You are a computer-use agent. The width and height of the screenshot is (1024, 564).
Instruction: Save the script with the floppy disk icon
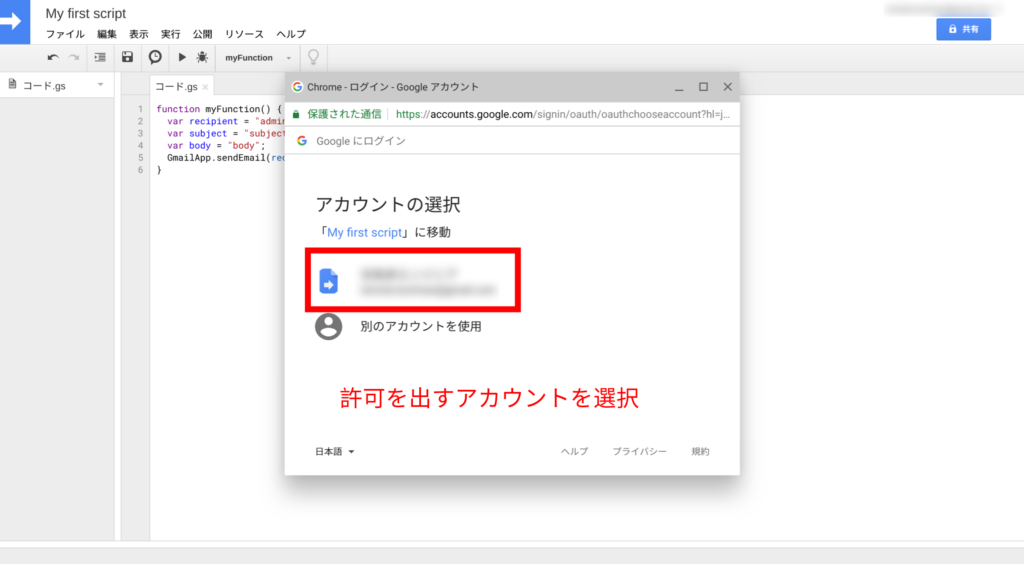pyautogui.click(x=127, y=58)
